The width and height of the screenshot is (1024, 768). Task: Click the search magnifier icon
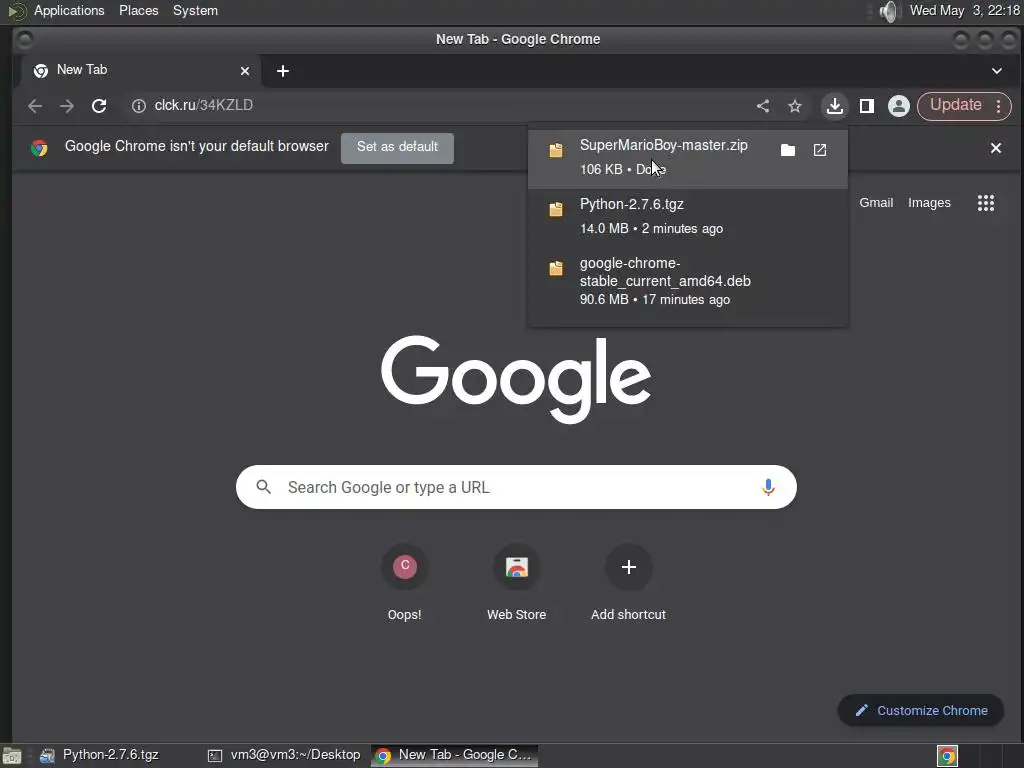[x=264, y=487]
